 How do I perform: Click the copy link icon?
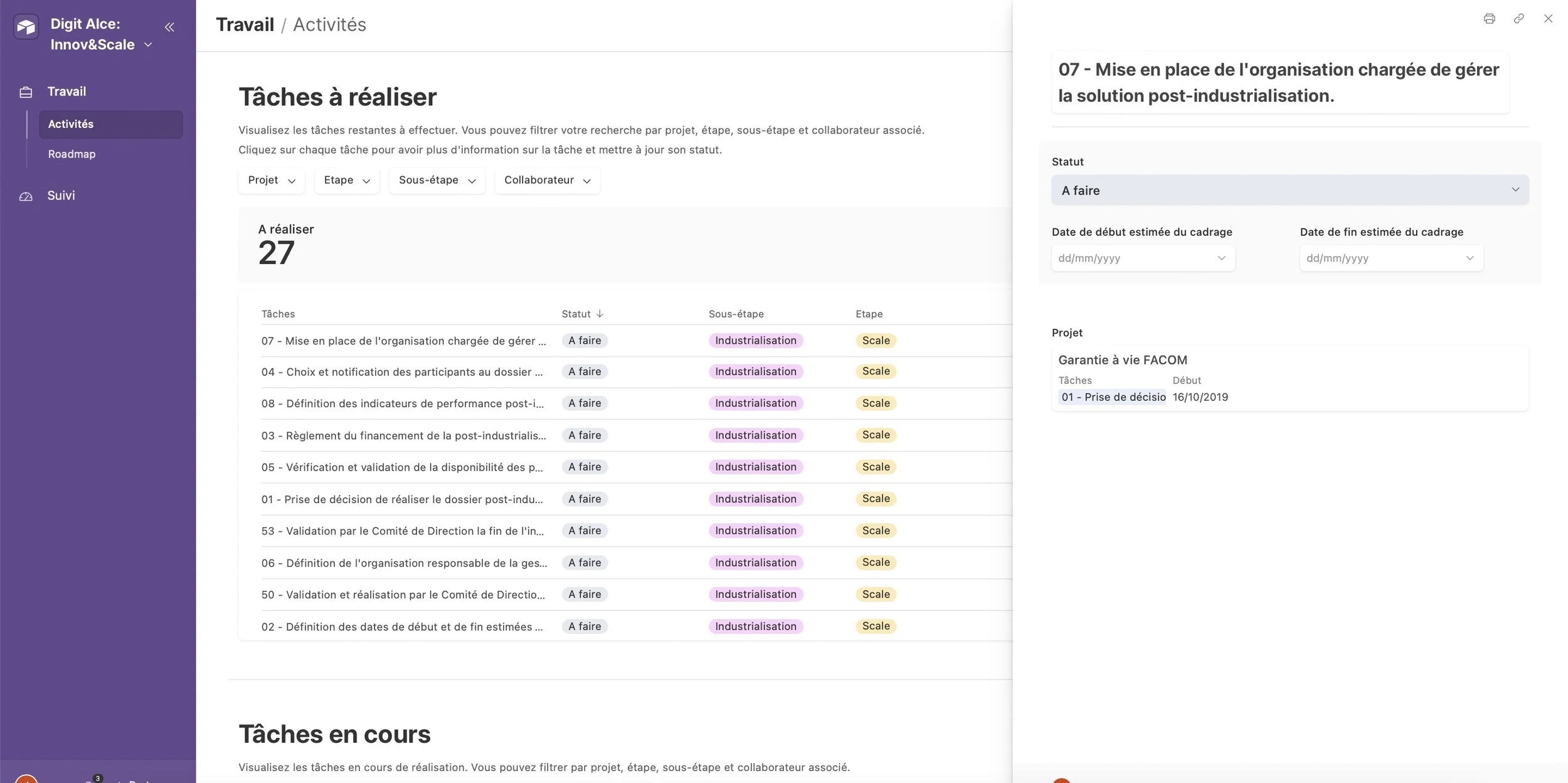[1518, 19]
